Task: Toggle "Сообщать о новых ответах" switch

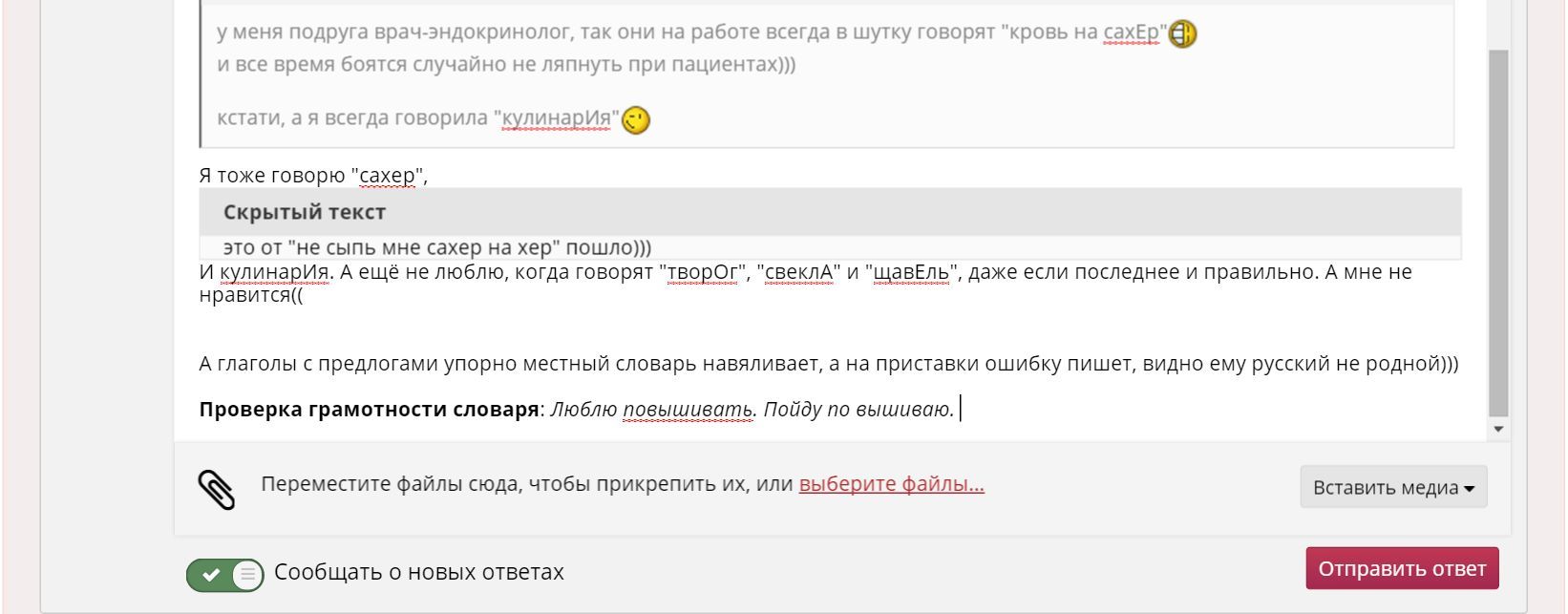Action: point(224,574)
